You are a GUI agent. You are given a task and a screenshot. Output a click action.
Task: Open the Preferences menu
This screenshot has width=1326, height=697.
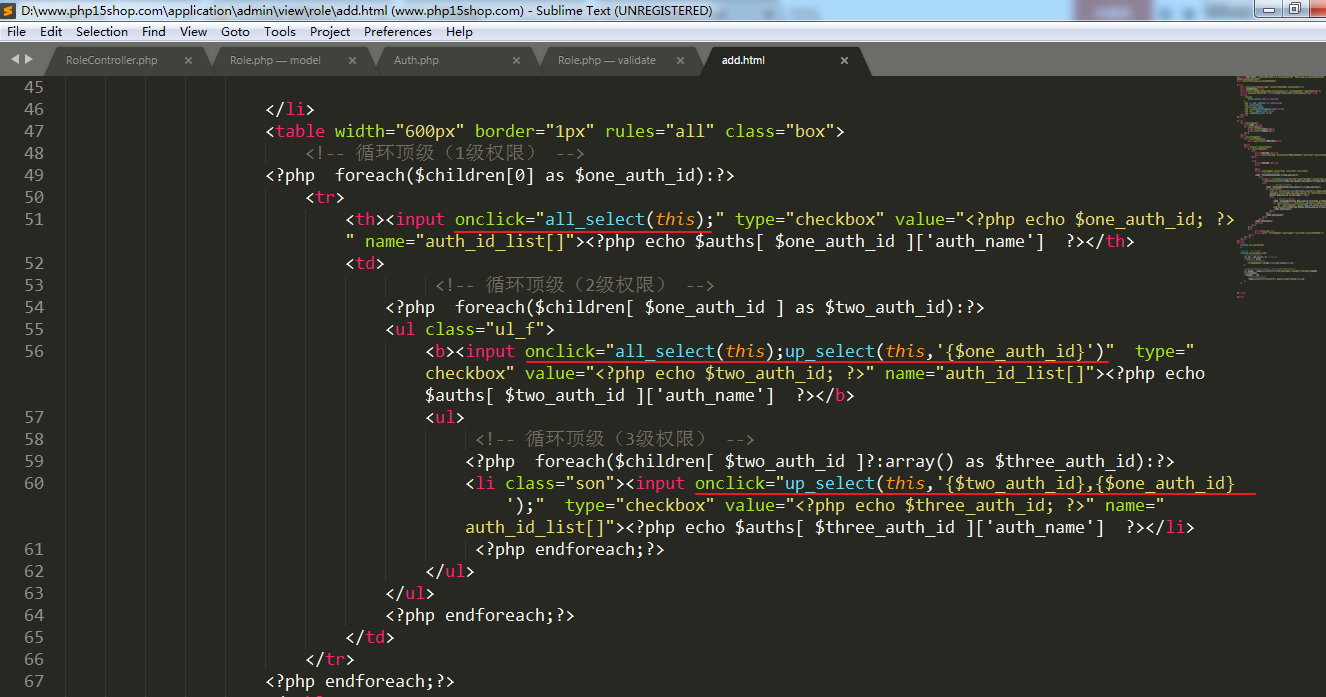pos(398,32)
